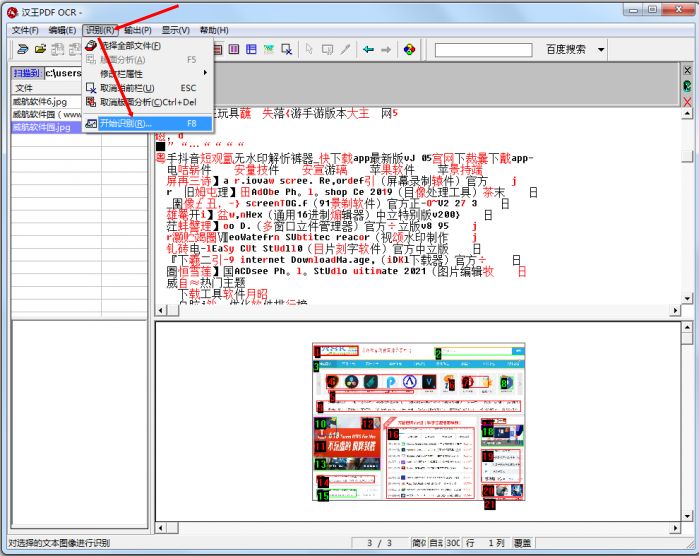This screenshot has height=556, width=699.
Task: Click text pane horizontal scroll right arrow
Action: point(676,310)
